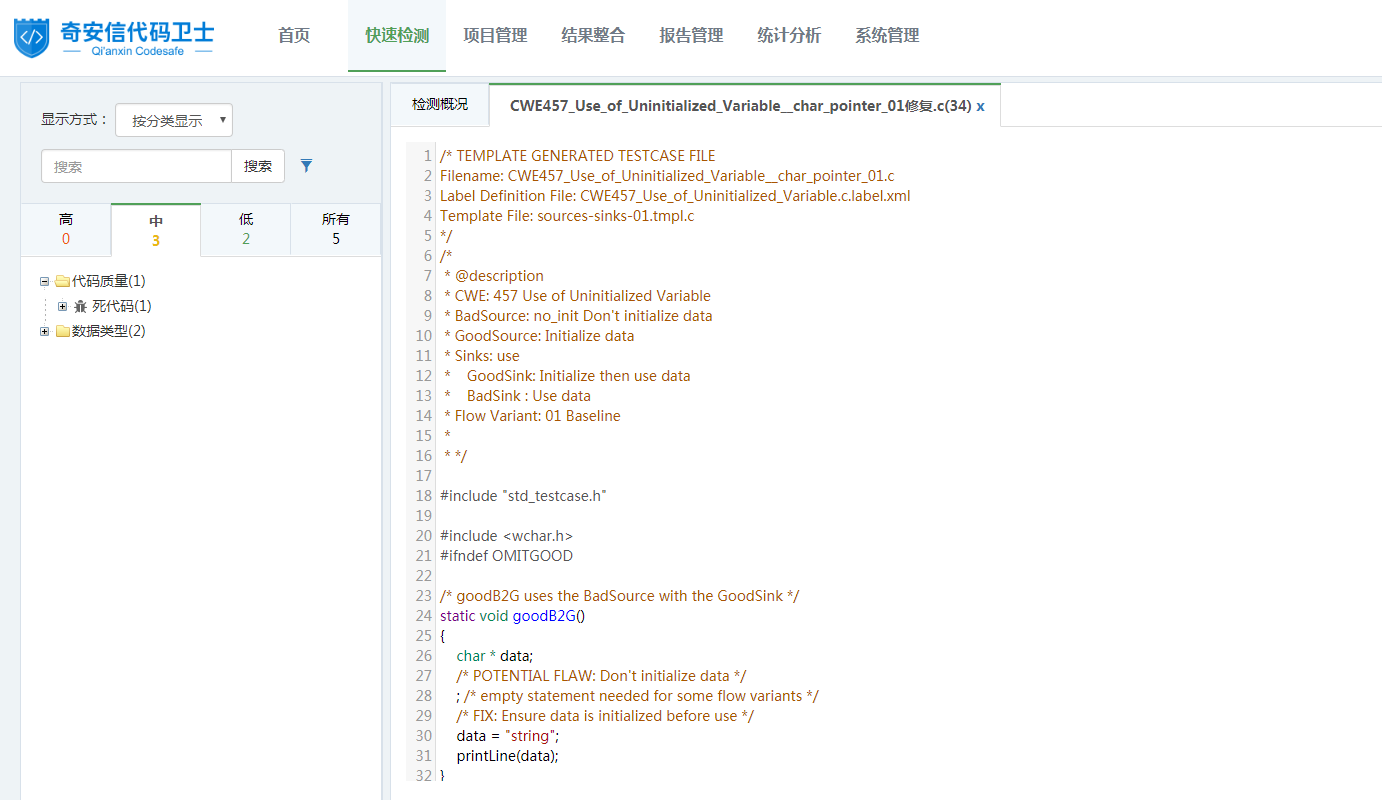This screenshot has width=1382, height=800.
Task: Show 低 severity defects tab
Action: pyautogui.click(x=246, y=229)
